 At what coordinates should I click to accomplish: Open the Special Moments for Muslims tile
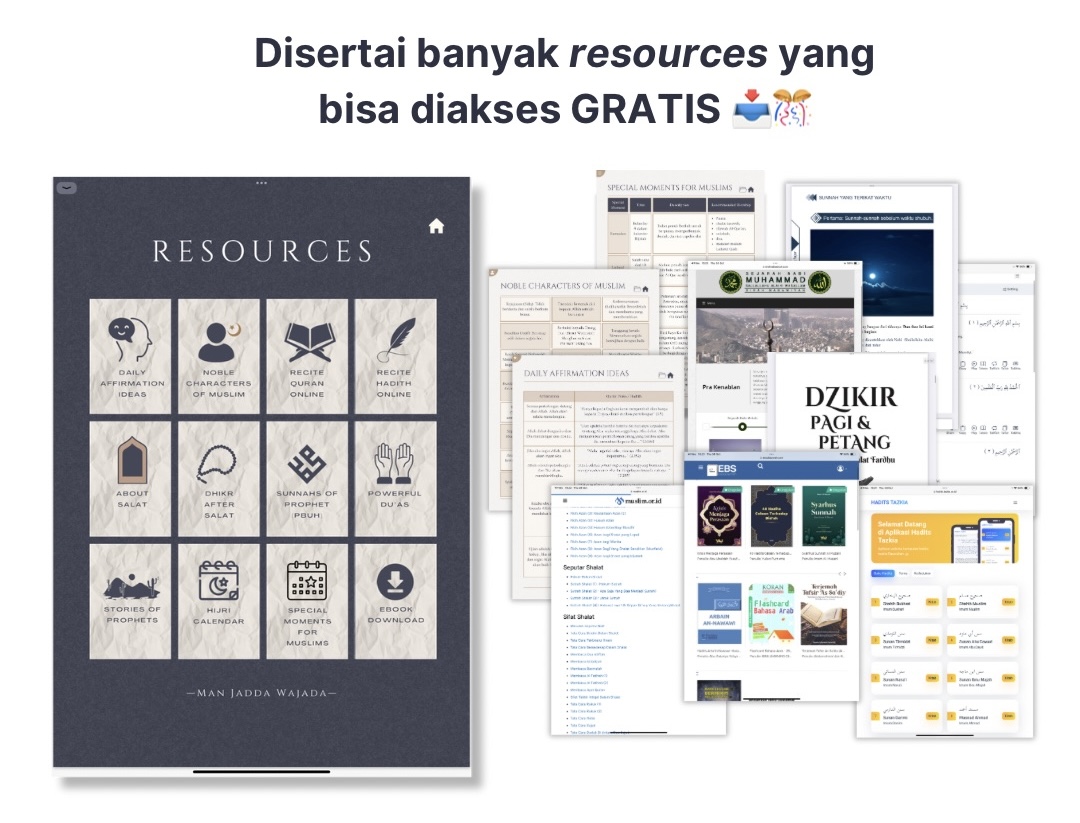pyautogui.click(x=307, y=601)
